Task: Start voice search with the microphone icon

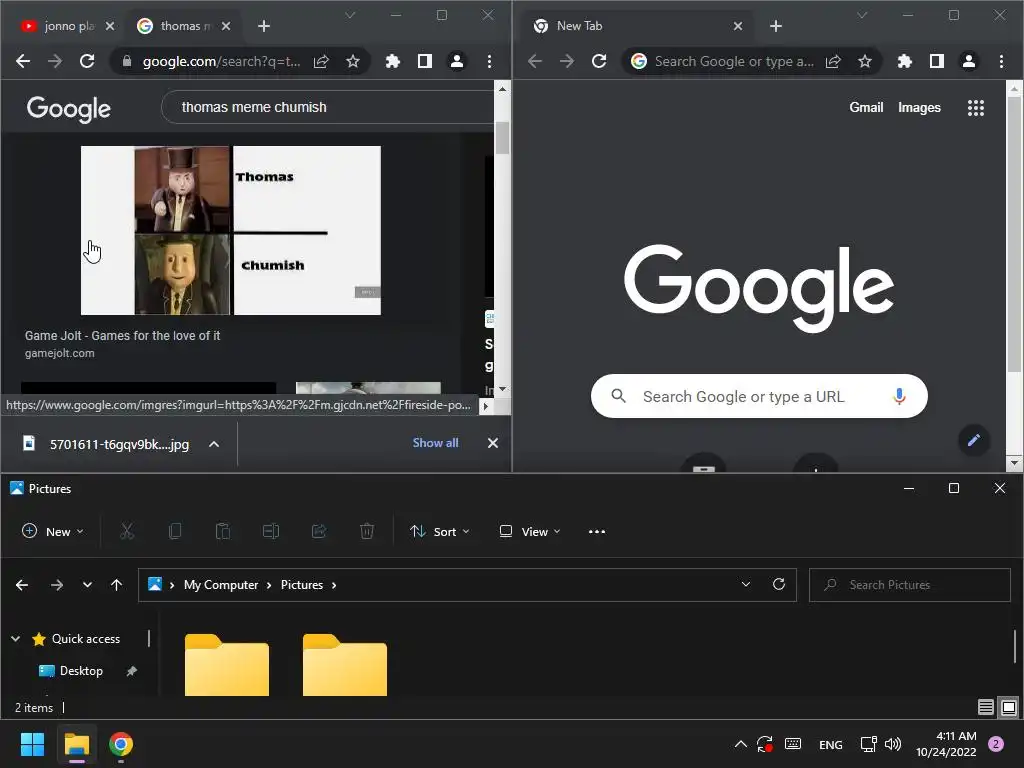Action: point(899,396)
